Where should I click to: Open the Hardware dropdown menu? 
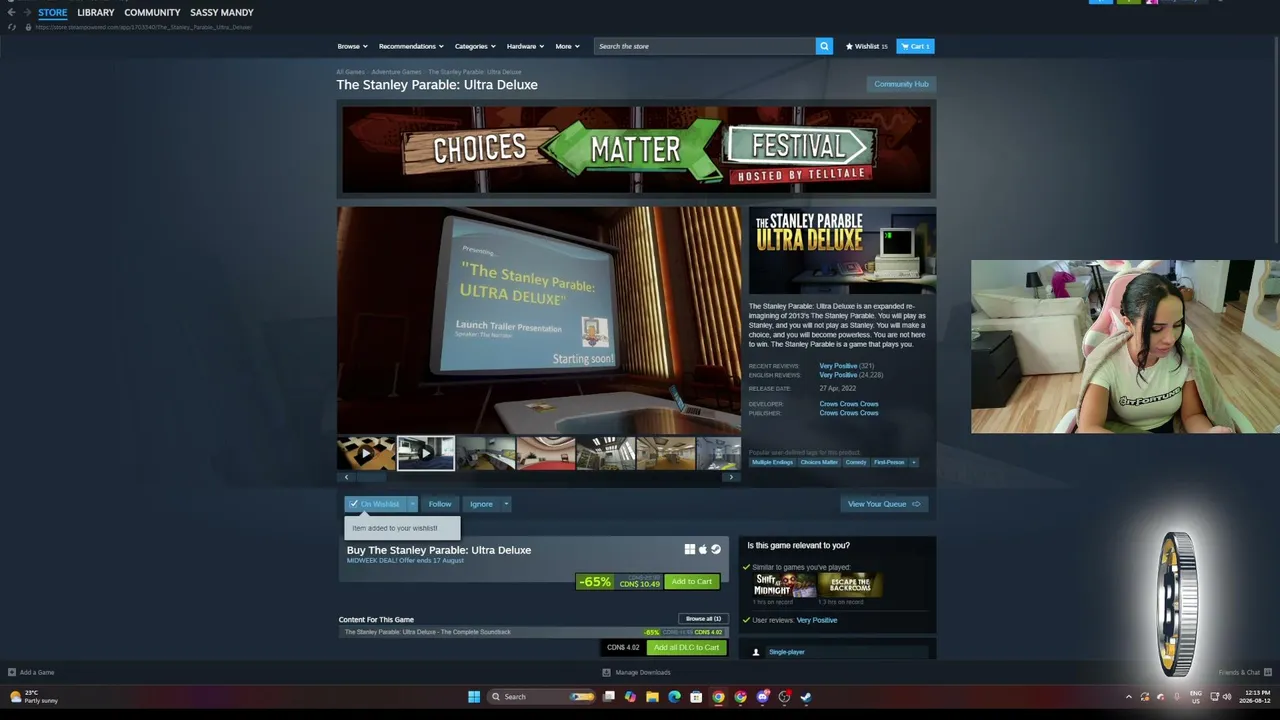coord(525,46)
